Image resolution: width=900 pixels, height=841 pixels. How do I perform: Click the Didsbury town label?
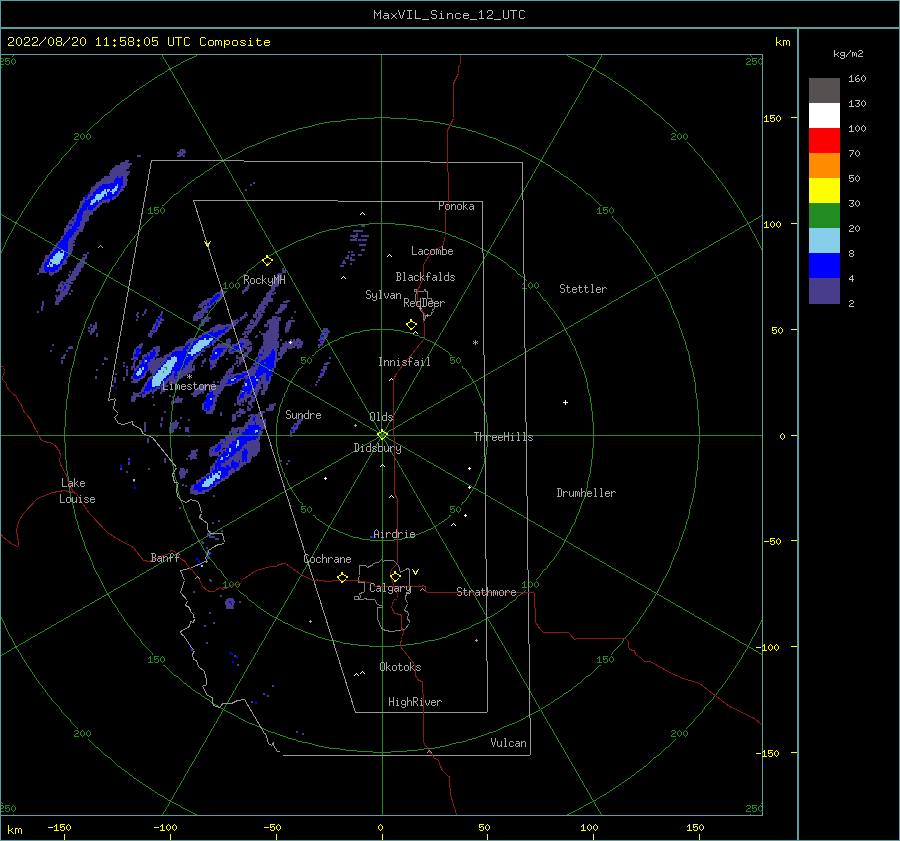(x=378, y=448)
